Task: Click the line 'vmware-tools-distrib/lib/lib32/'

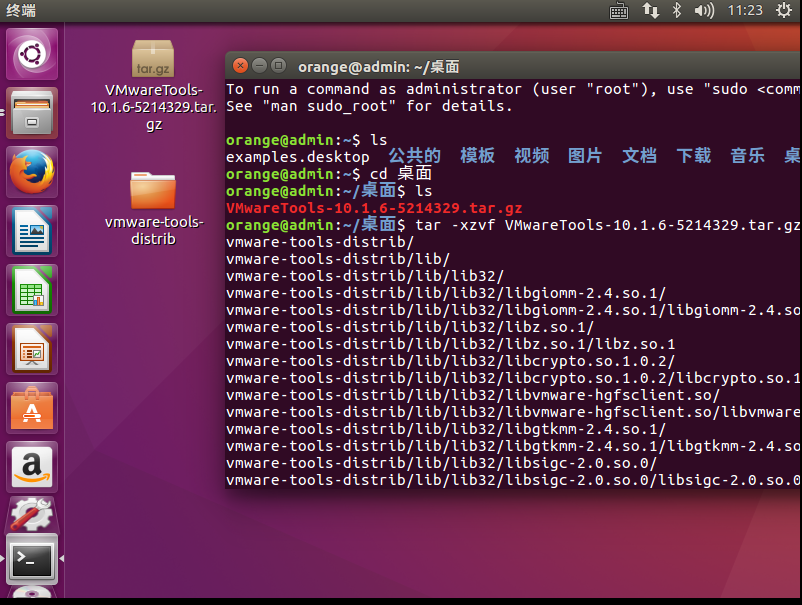Action: click(x=365, y=276)
